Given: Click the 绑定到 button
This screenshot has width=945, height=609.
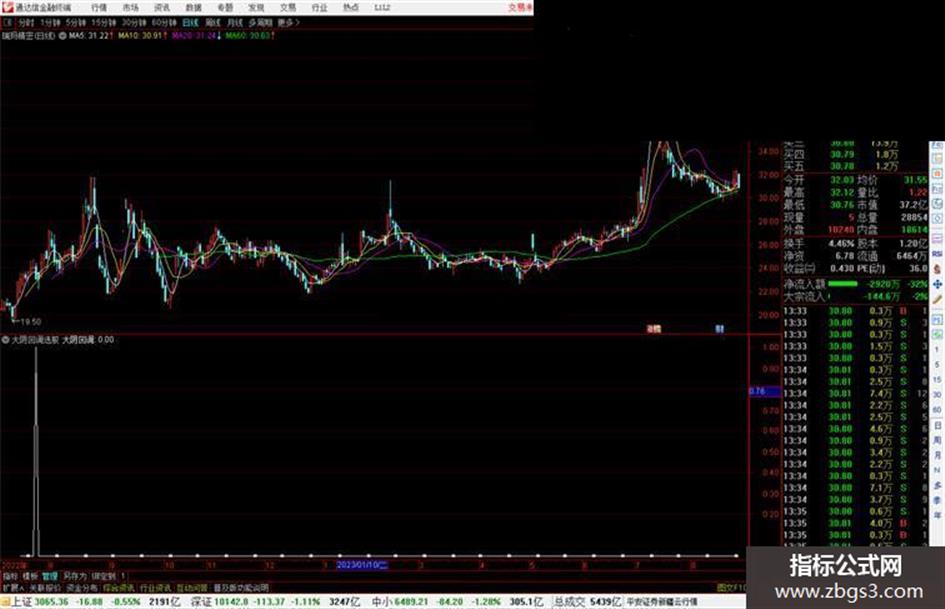Looking at the screenshot, I should point(104,576).
